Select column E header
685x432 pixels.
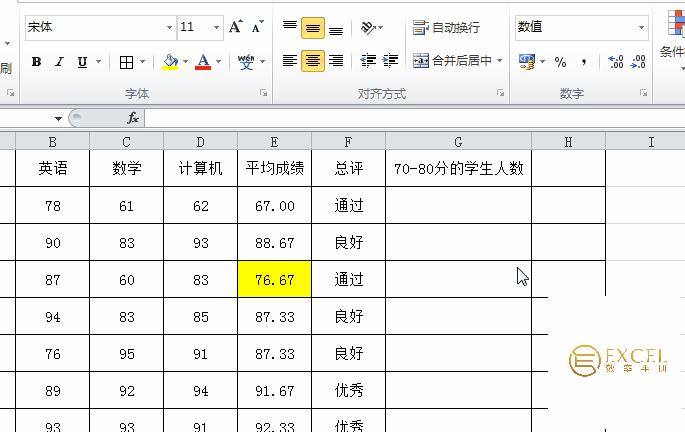274,142
